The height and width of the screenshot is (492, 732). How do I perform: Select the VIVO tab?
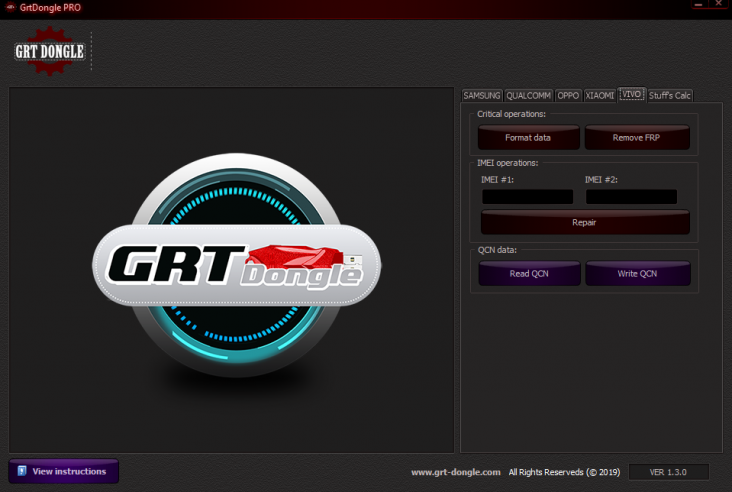point(632,94)
